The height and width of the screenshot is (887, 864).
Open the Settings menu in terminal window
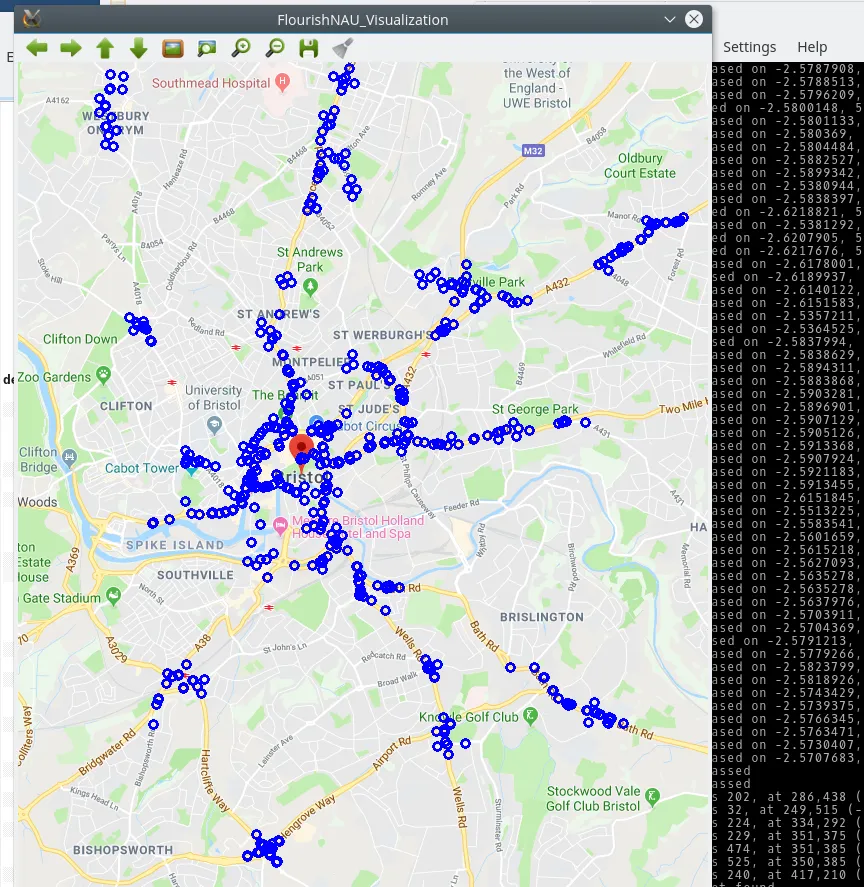(749, 47)
